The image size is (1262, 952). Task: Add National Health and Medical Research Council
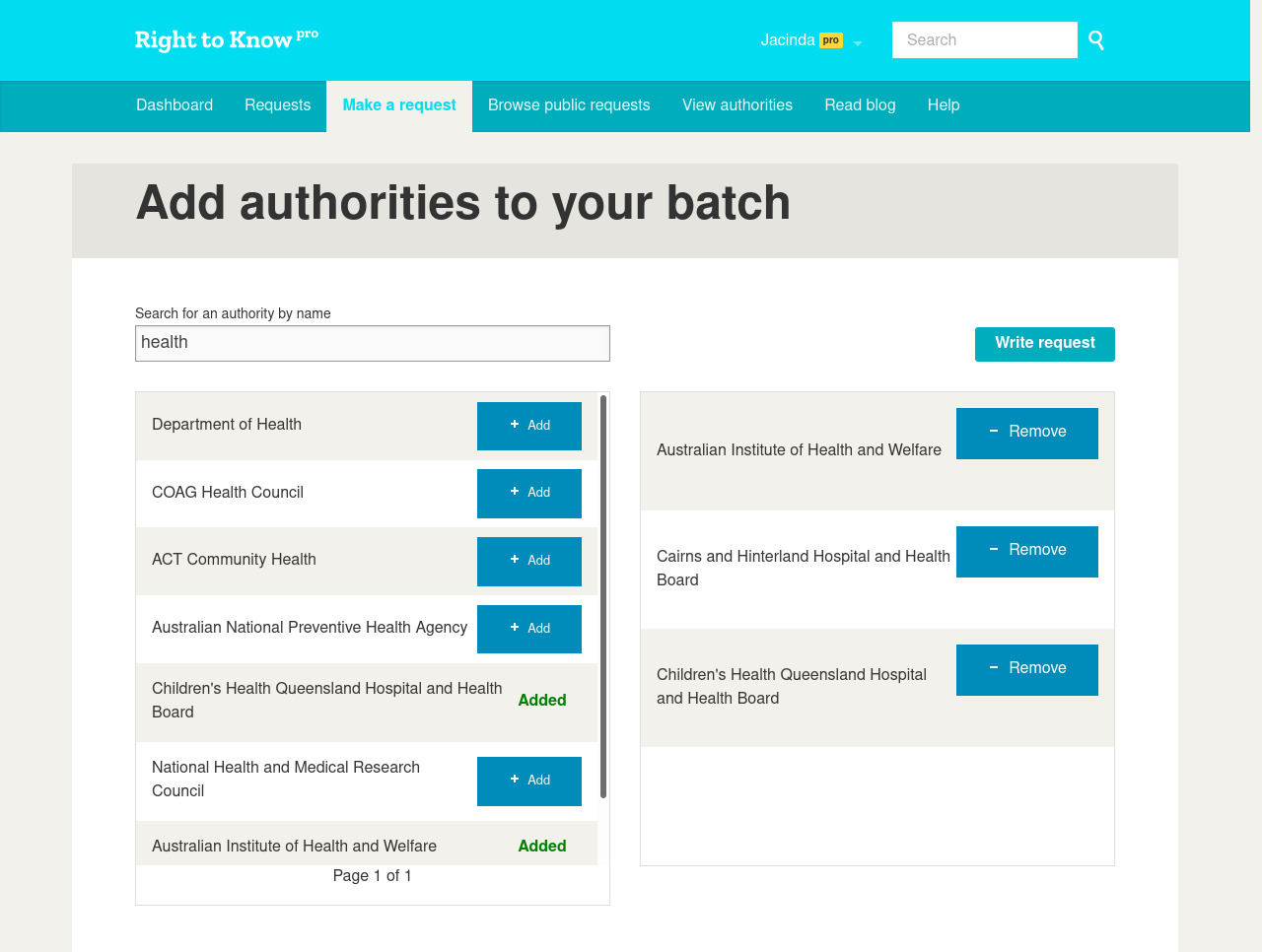click(528, 781)
